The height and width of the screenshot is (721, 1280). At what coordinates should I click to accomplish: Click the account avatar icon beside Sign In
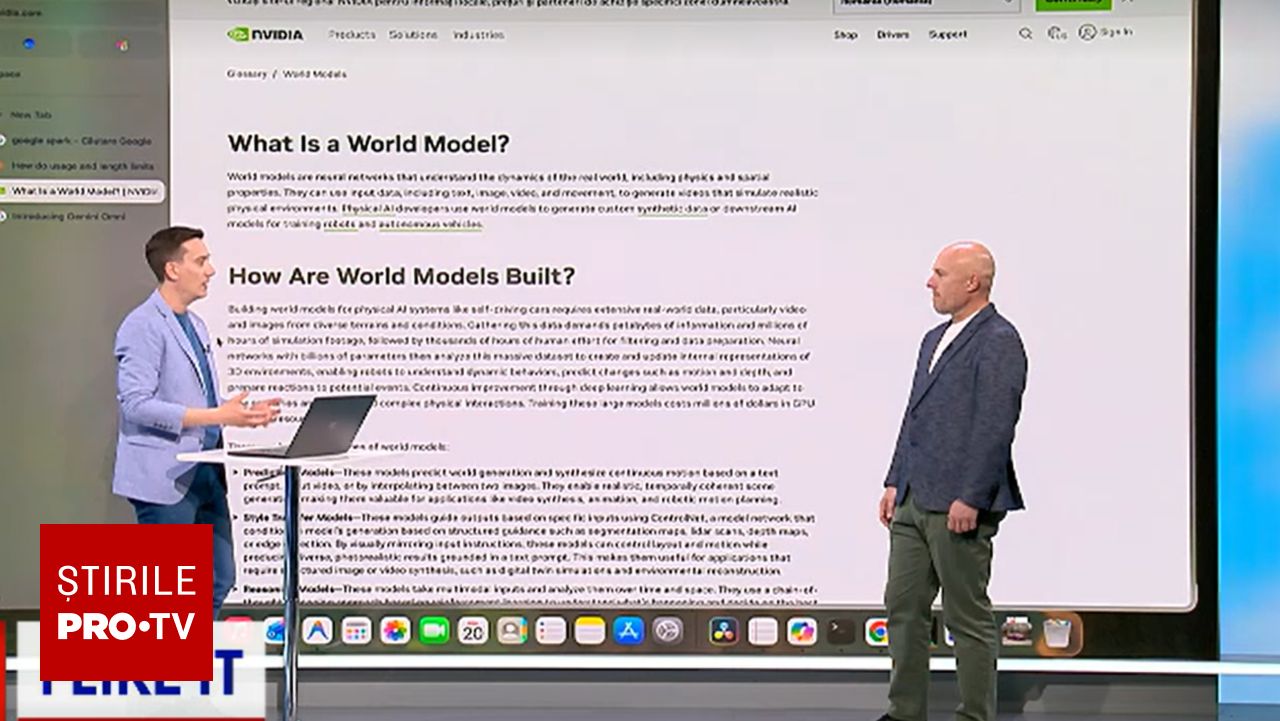[x=1087, y=32]
